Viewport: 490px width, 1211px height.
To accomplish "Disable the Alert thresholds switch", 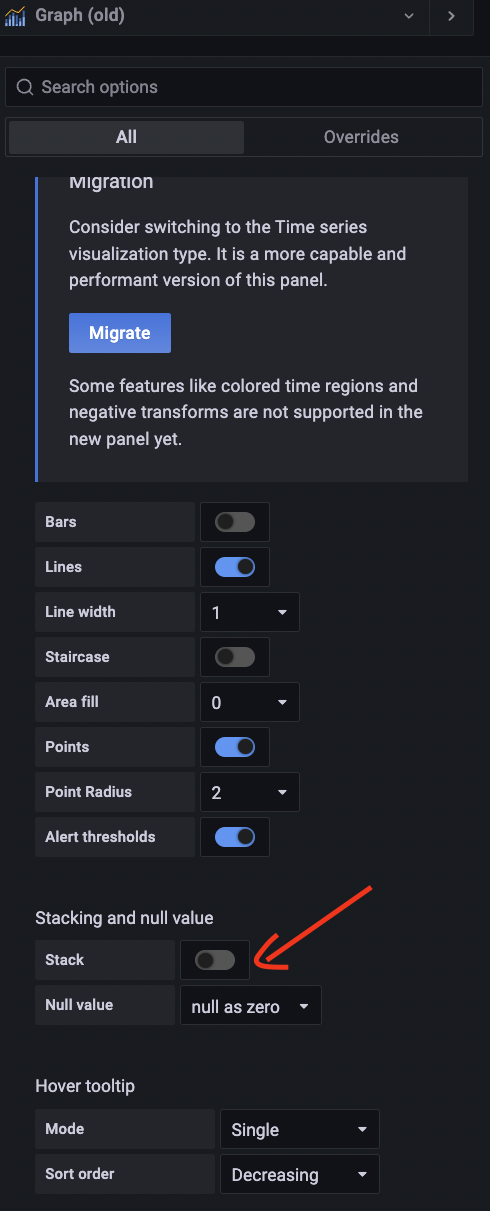I will pyautogui.click(x=235, y=837).
